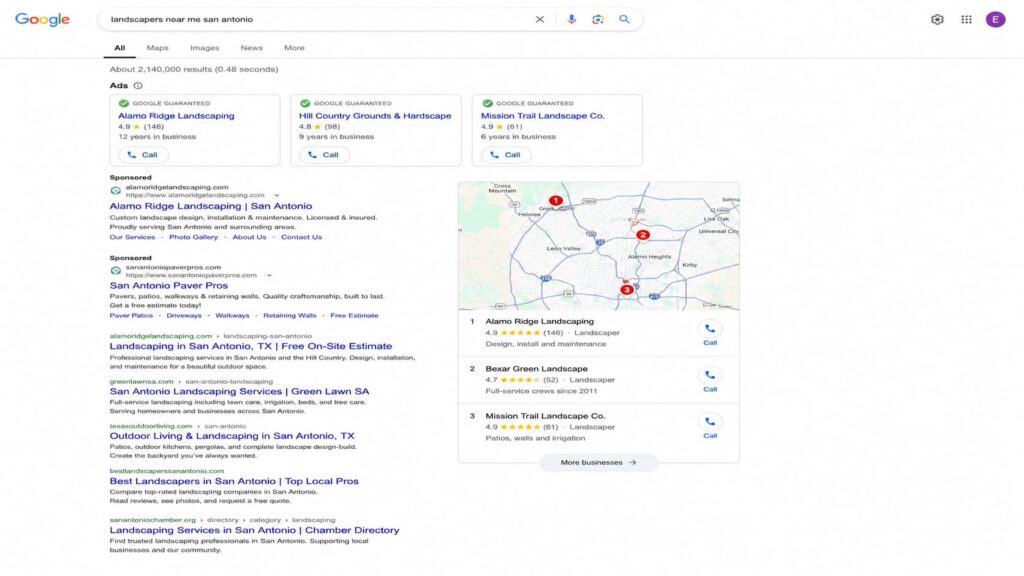Click the Google logo
This screenshot has width=1024, height=576.
[x=42, y=20]
